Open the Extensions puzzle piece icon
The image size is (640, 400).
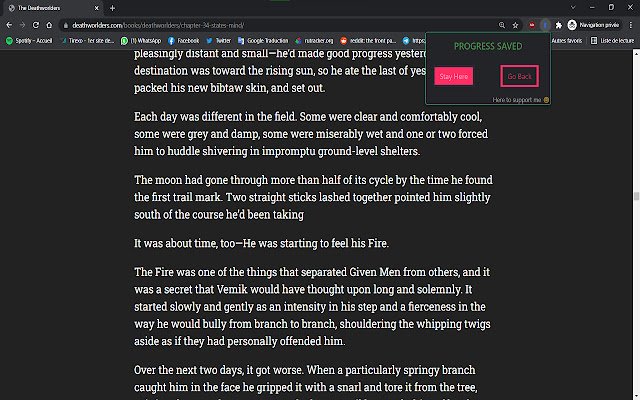click(x=558, y=25)
